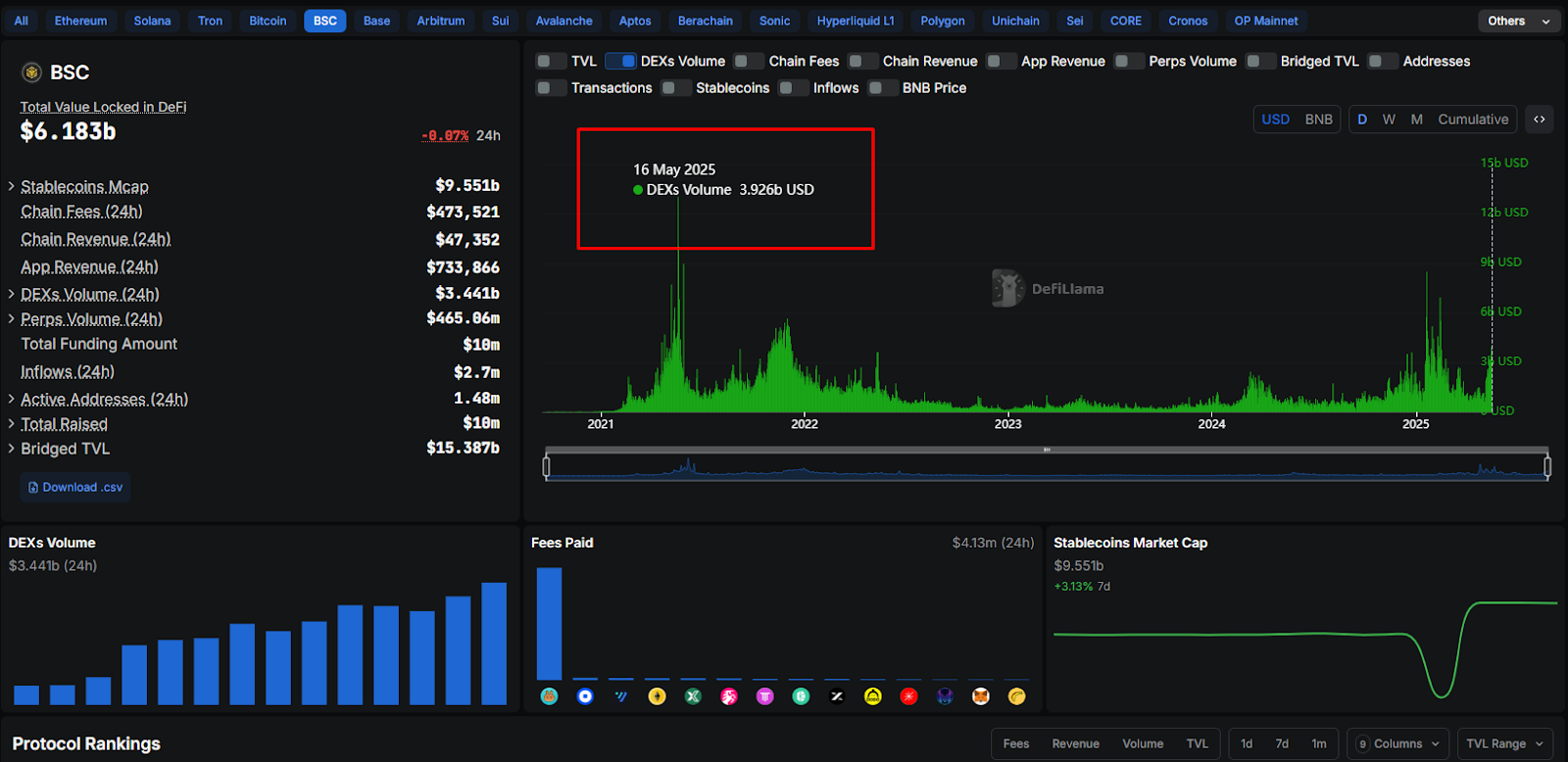This screenshot has height=762, width=1568.
Task: Turn on the Transactions chart toggle
Action: (551, 88)
